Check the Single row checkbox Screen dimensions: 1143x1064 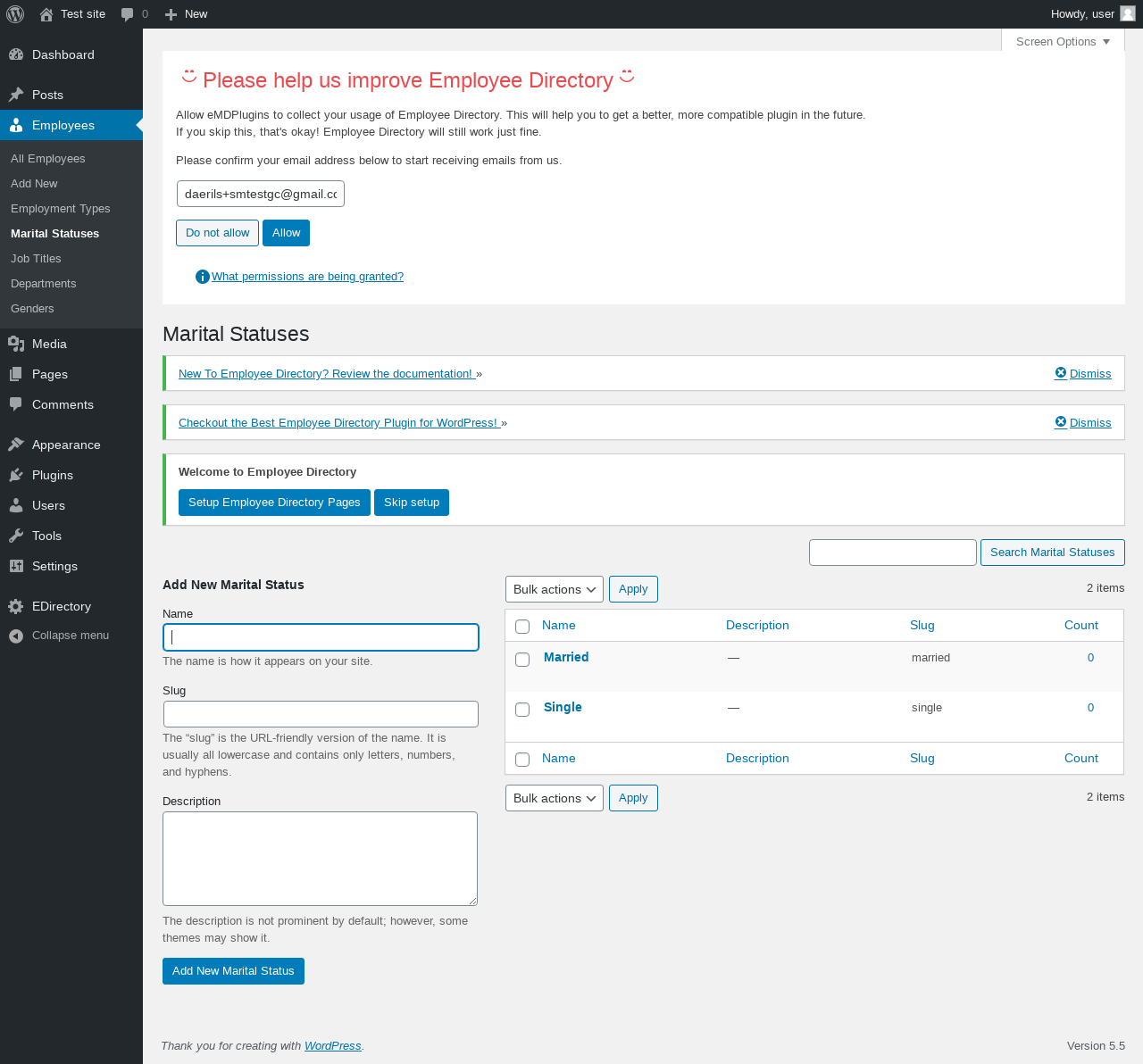tap(522, 710)
